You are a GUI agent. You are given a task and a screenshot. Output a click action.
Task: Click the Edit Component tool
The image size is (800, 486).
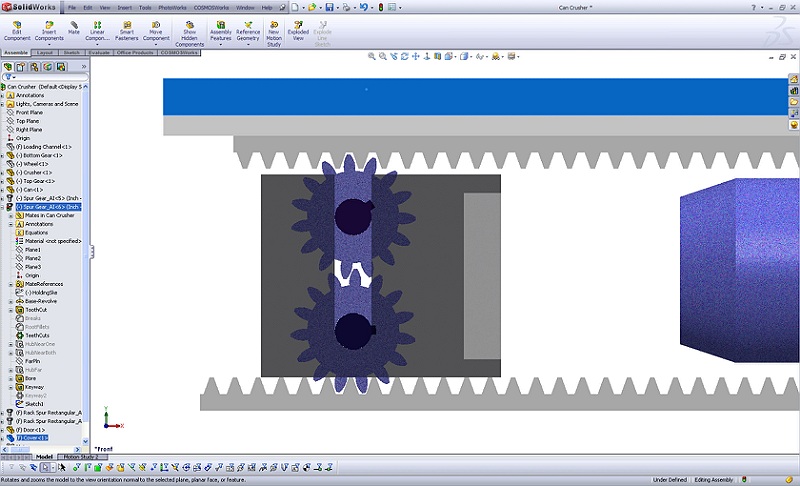tap(19, 31)
